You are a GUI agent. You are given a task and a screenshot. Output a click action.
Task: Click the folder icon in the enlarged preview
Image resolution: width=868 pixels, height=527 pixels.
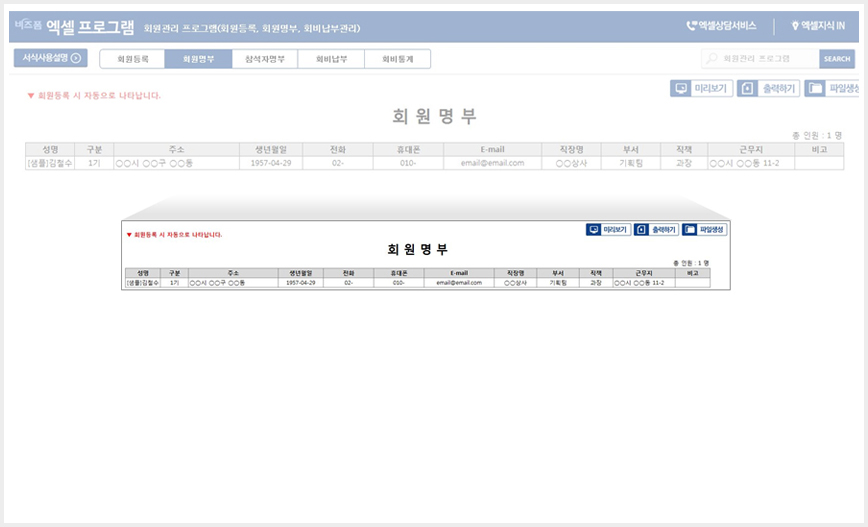pos(689,229)
